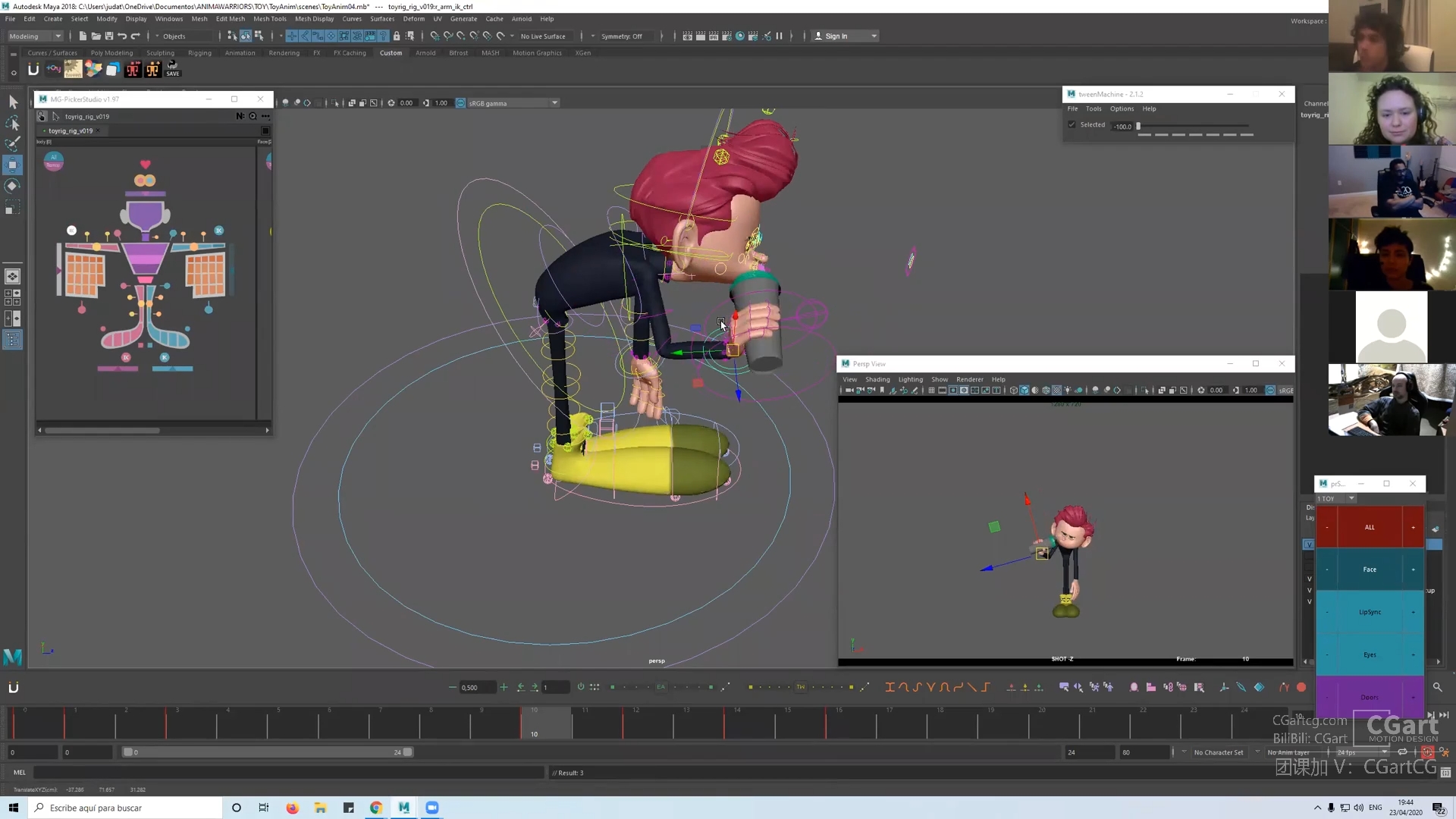
Task: Click the LipSync button in selector panel
Action: coord(1370,612)
